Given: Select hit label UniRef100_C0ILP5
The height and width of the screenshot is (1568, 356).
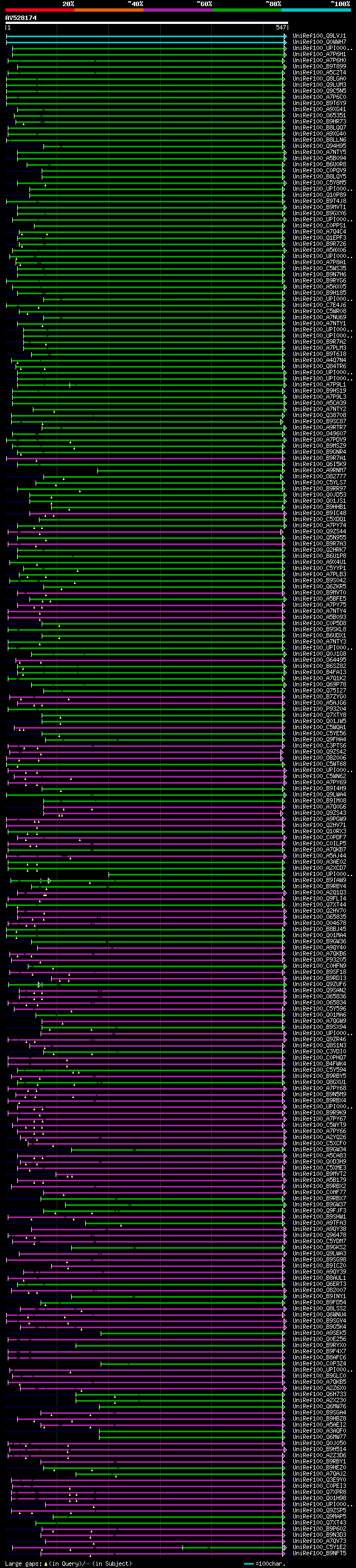Looking at the screenshot, I should (x=319, y=844).
